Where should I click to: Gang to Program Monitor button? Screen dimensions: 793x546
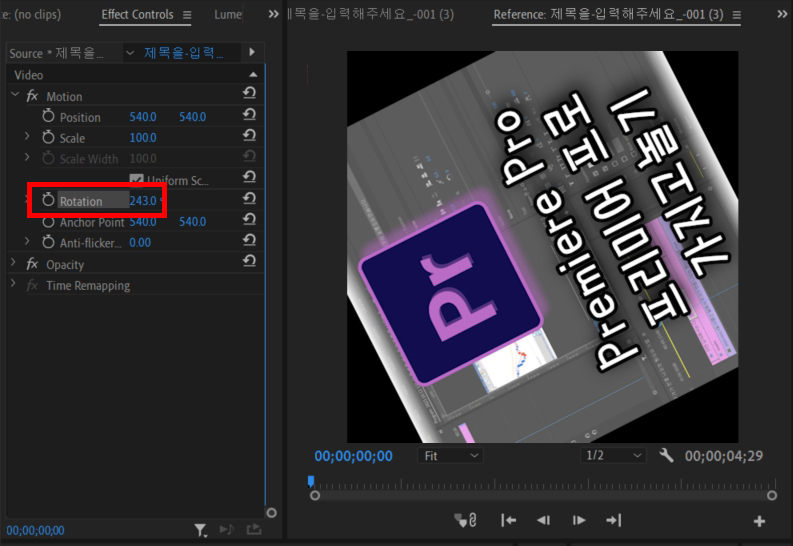466,520
